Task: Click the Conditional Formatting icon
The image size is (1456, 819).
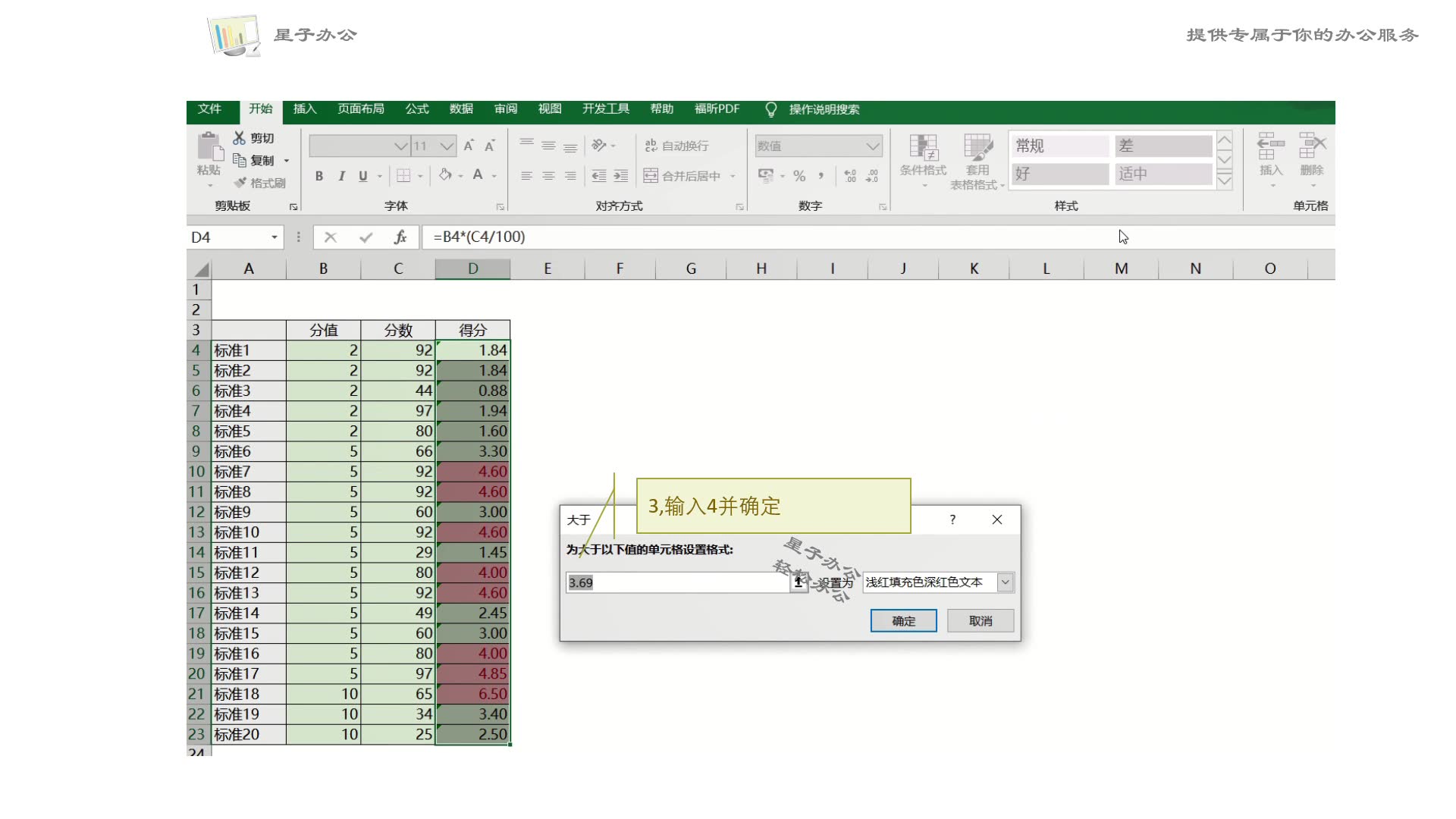Action: pyautogui.click(x=923, y=148)
